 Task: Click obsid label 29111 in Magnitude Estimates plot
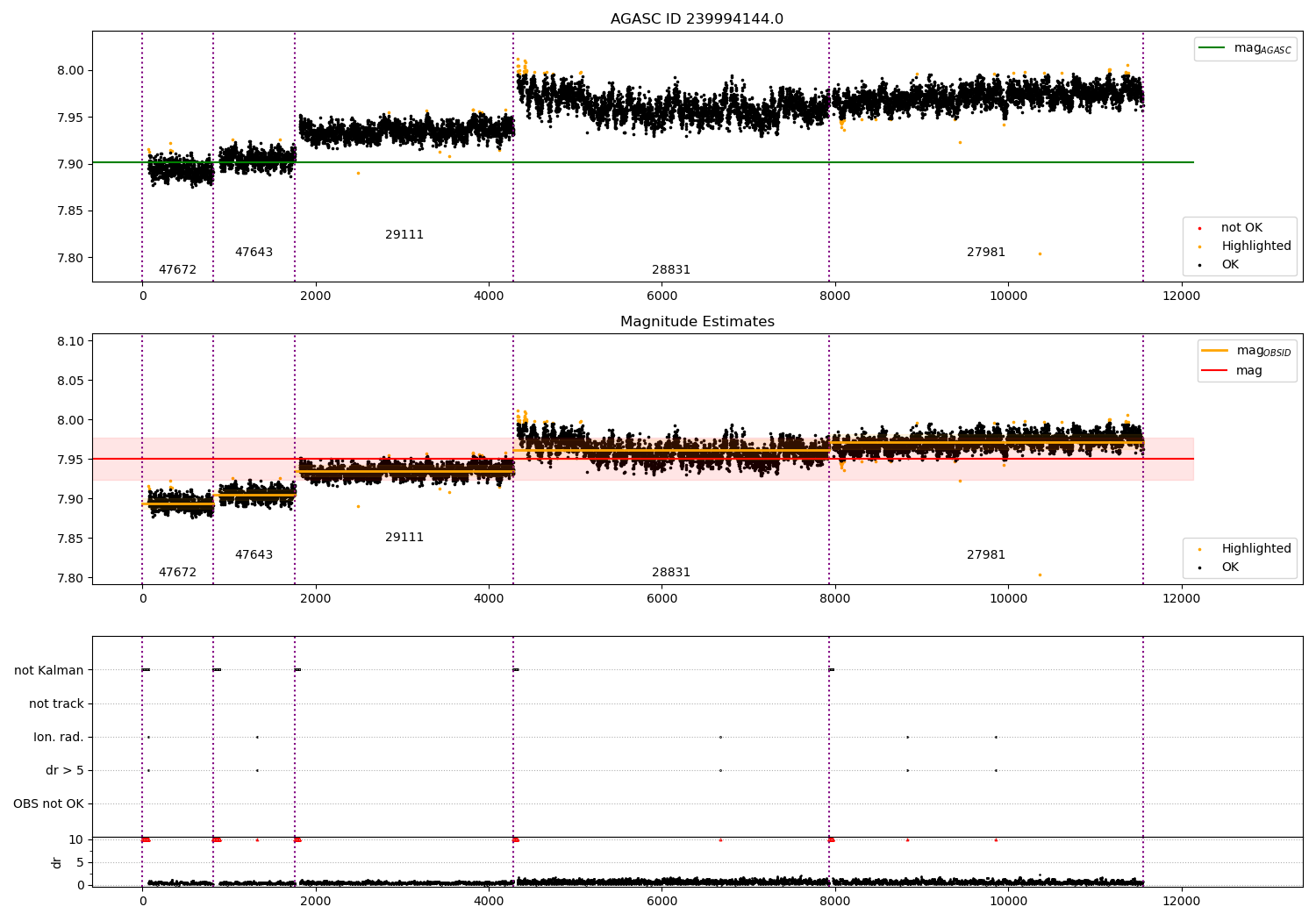404,538
